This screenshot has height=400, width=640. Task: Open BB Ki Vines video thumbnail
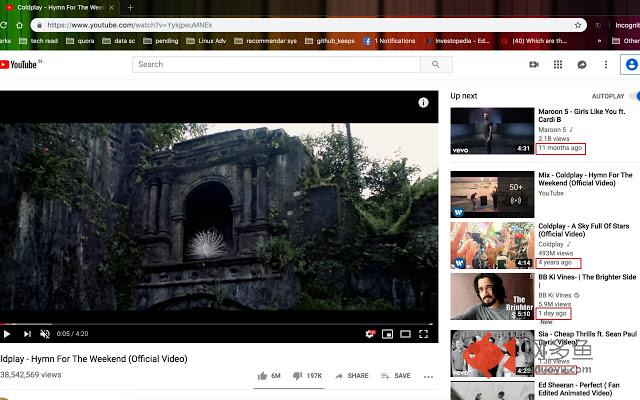click(492, 296)
